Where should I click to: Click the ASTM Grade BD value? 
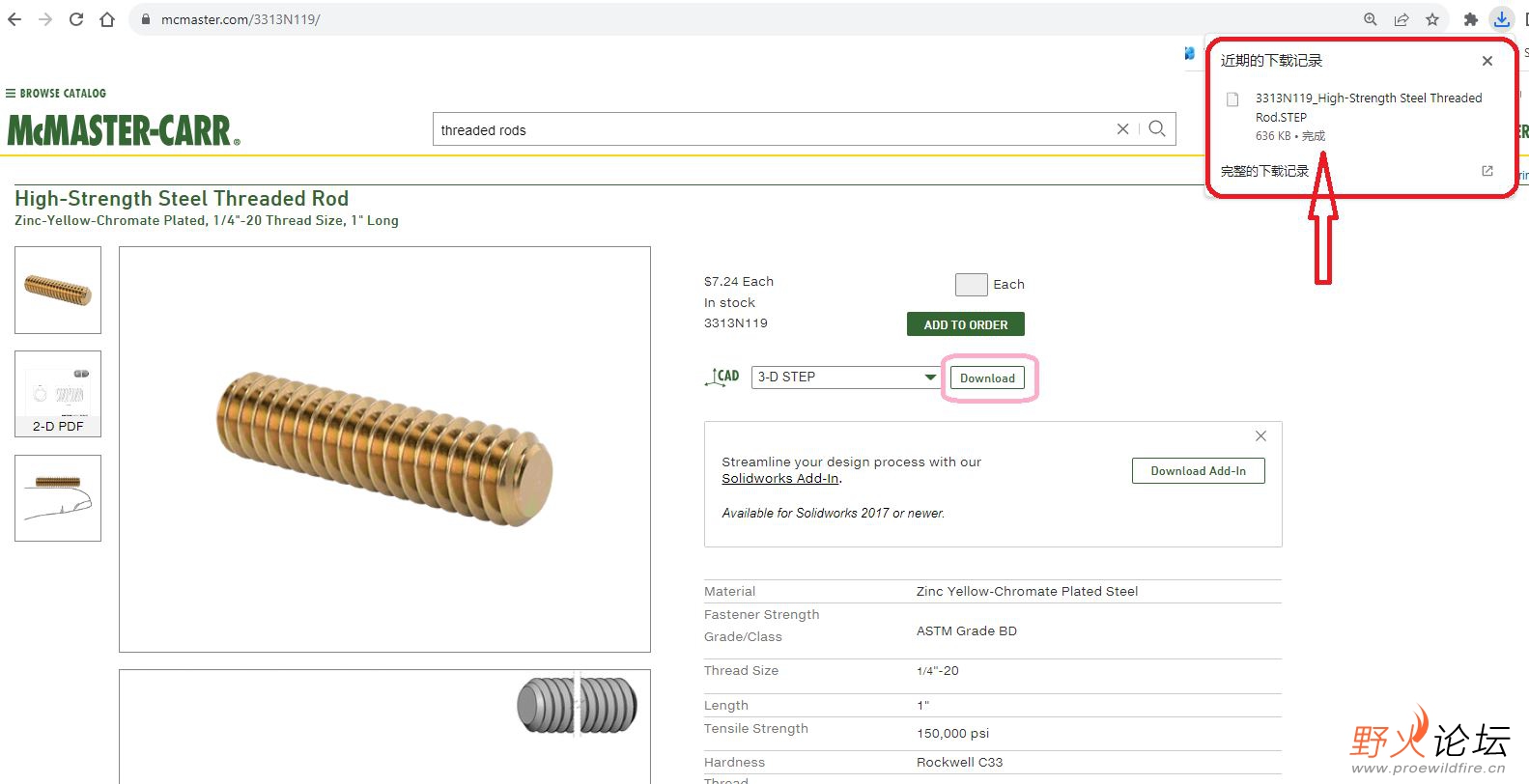pyautogui.click(x=967, y=631)
